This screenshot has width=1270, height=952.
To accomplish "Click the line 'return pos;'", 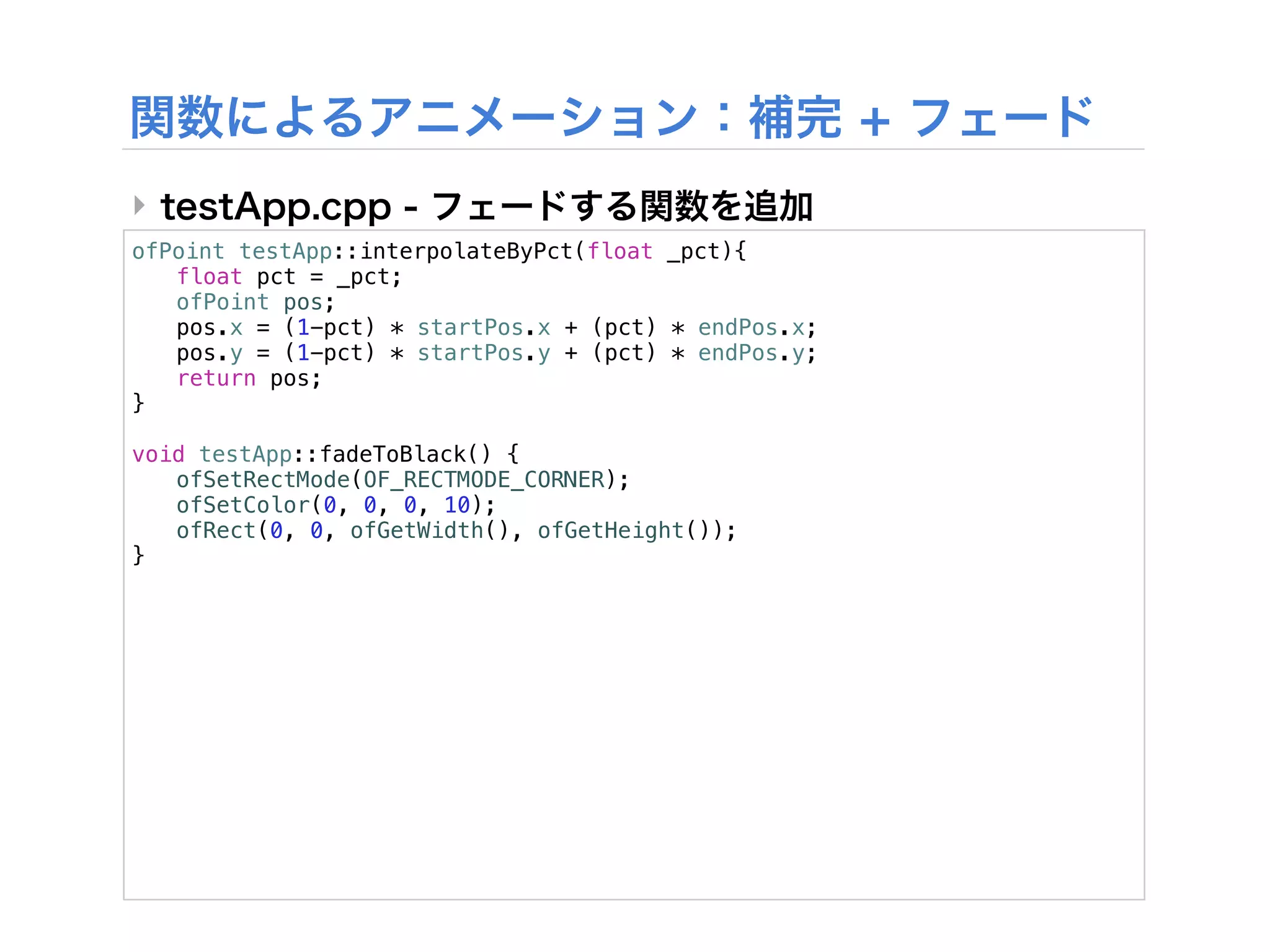I will point(249,379).
